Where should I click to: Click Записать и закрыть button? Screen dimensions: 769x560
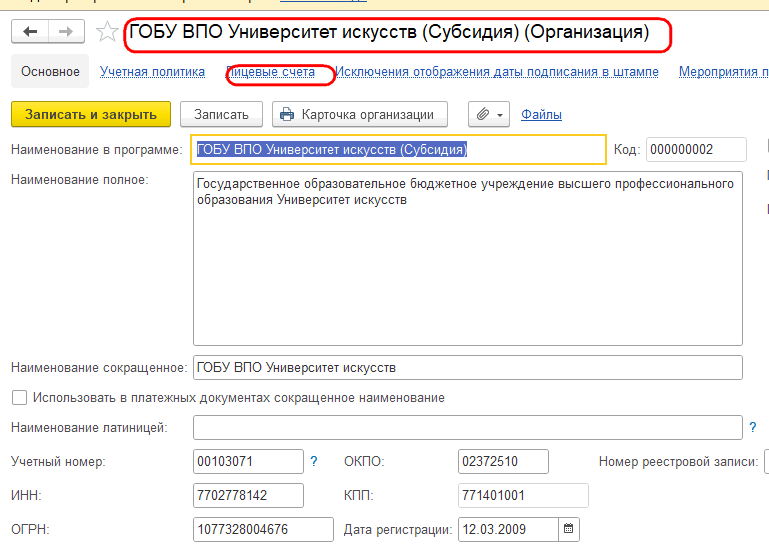(91, 114)
